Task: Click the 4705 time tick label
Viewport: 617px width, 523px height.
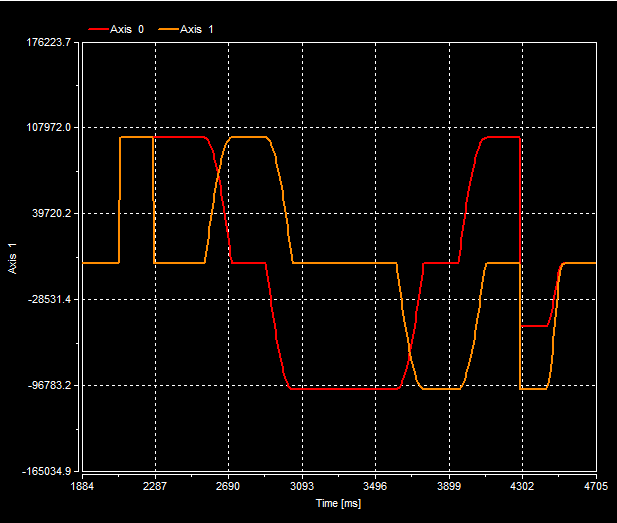Action: click(x=595, y=488)
